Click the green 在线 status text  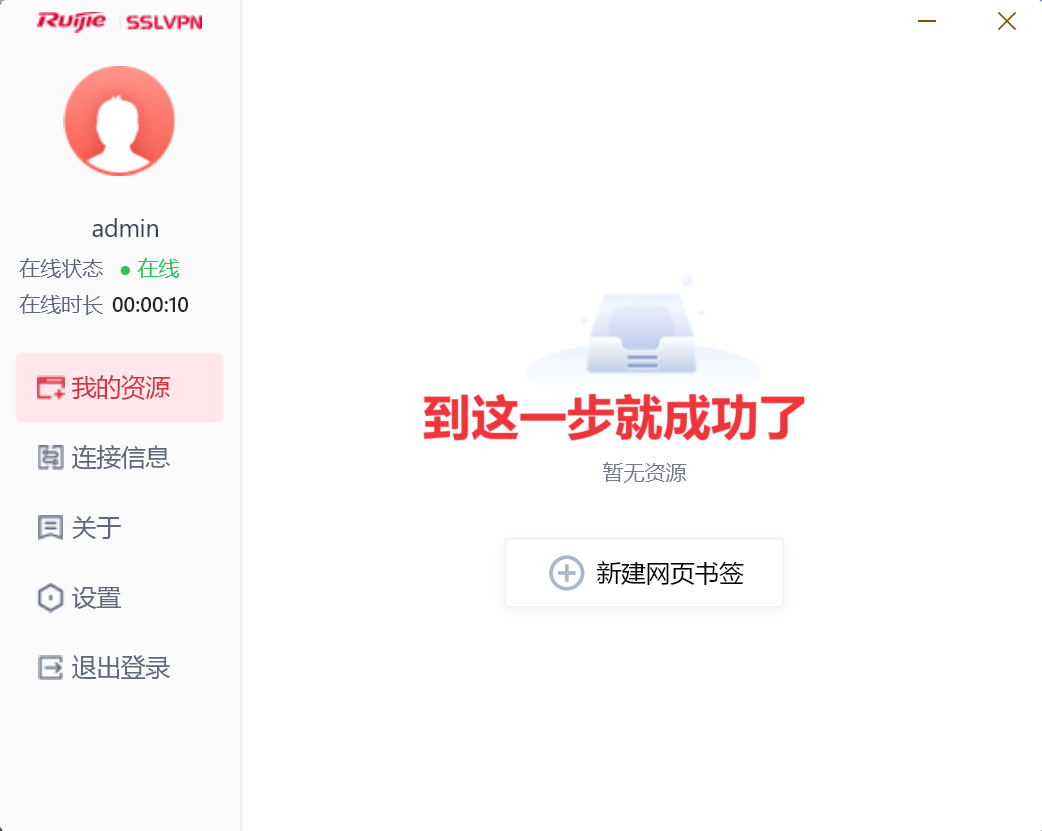[x=158, y=269]
